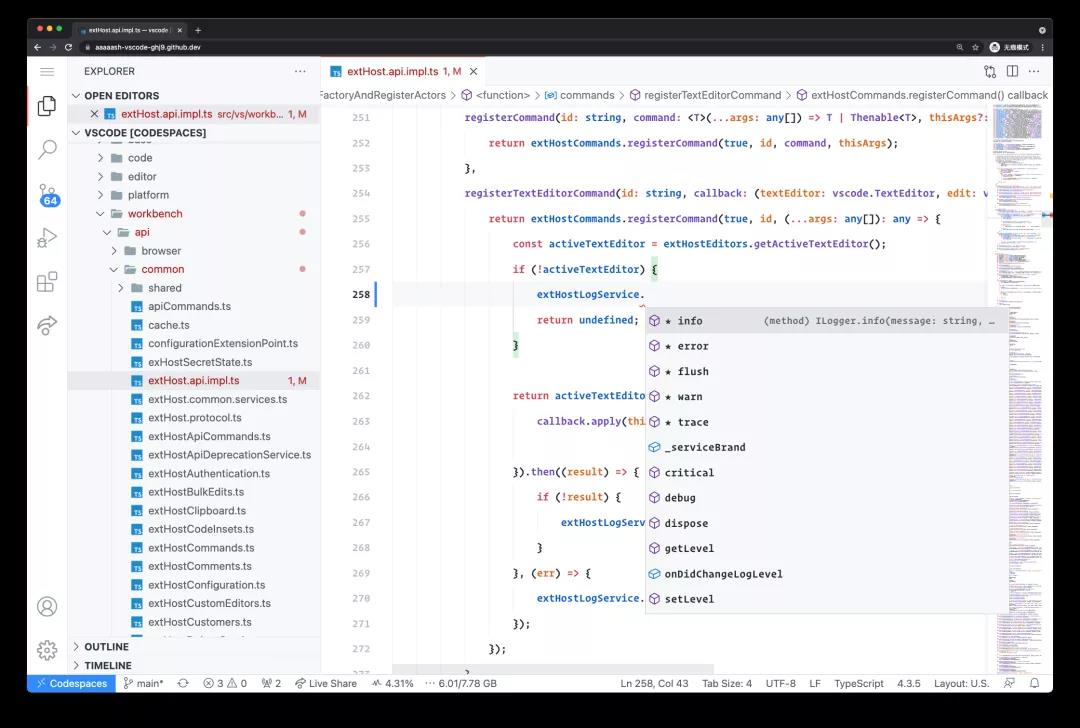The image size is (1080, 728).
Task: Click registerTextEditorCommand in the breadcrumb bar
Action: point(712,95)
